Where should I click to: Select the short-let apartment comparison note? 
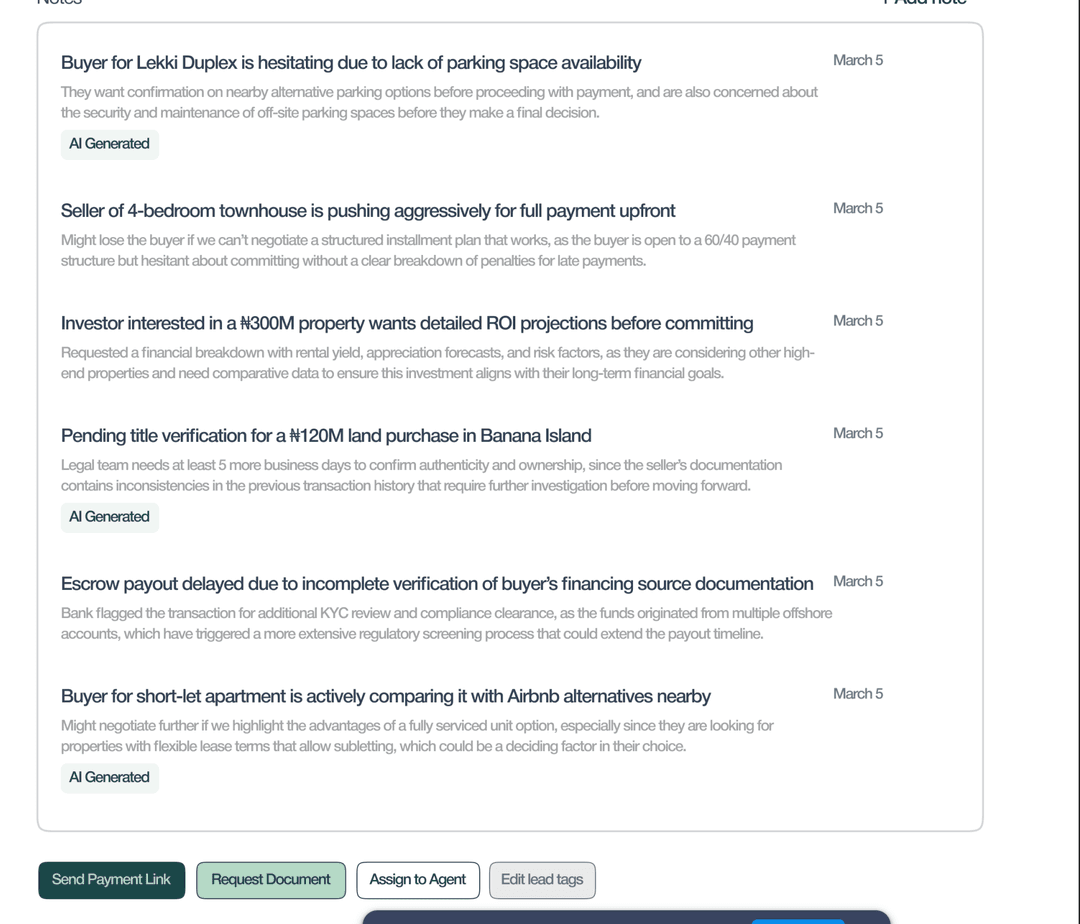click(385, 696)
